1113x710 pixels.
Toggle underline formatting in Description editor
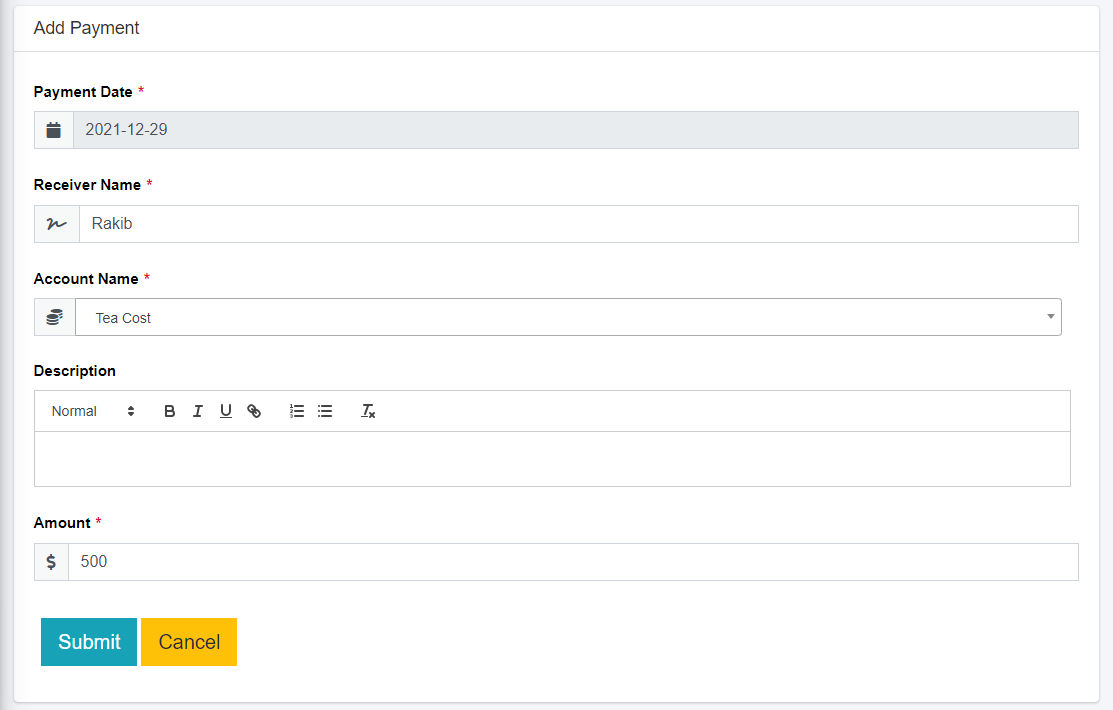click(226, 411)
